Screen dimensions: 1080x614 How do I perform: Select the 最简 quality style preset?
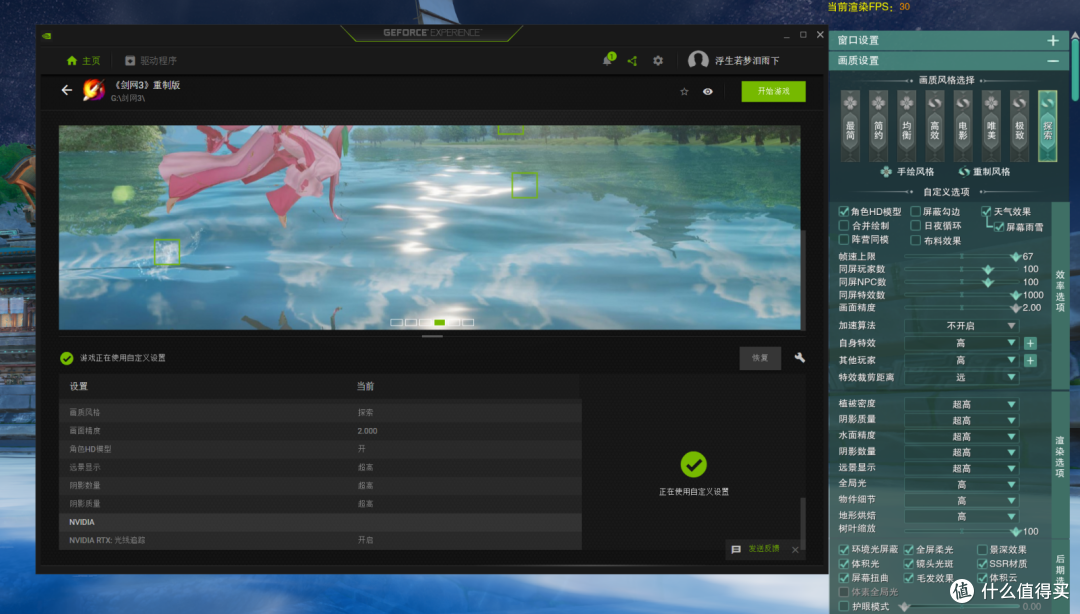851,125
